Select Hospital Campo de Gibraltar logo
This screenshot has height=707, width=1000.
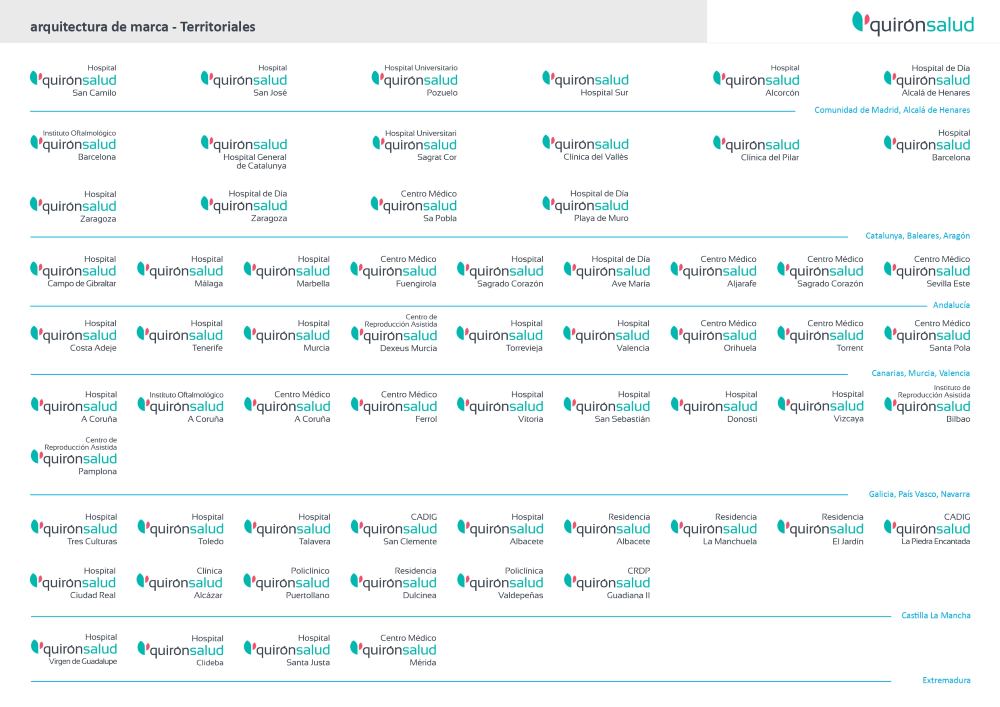73,272
